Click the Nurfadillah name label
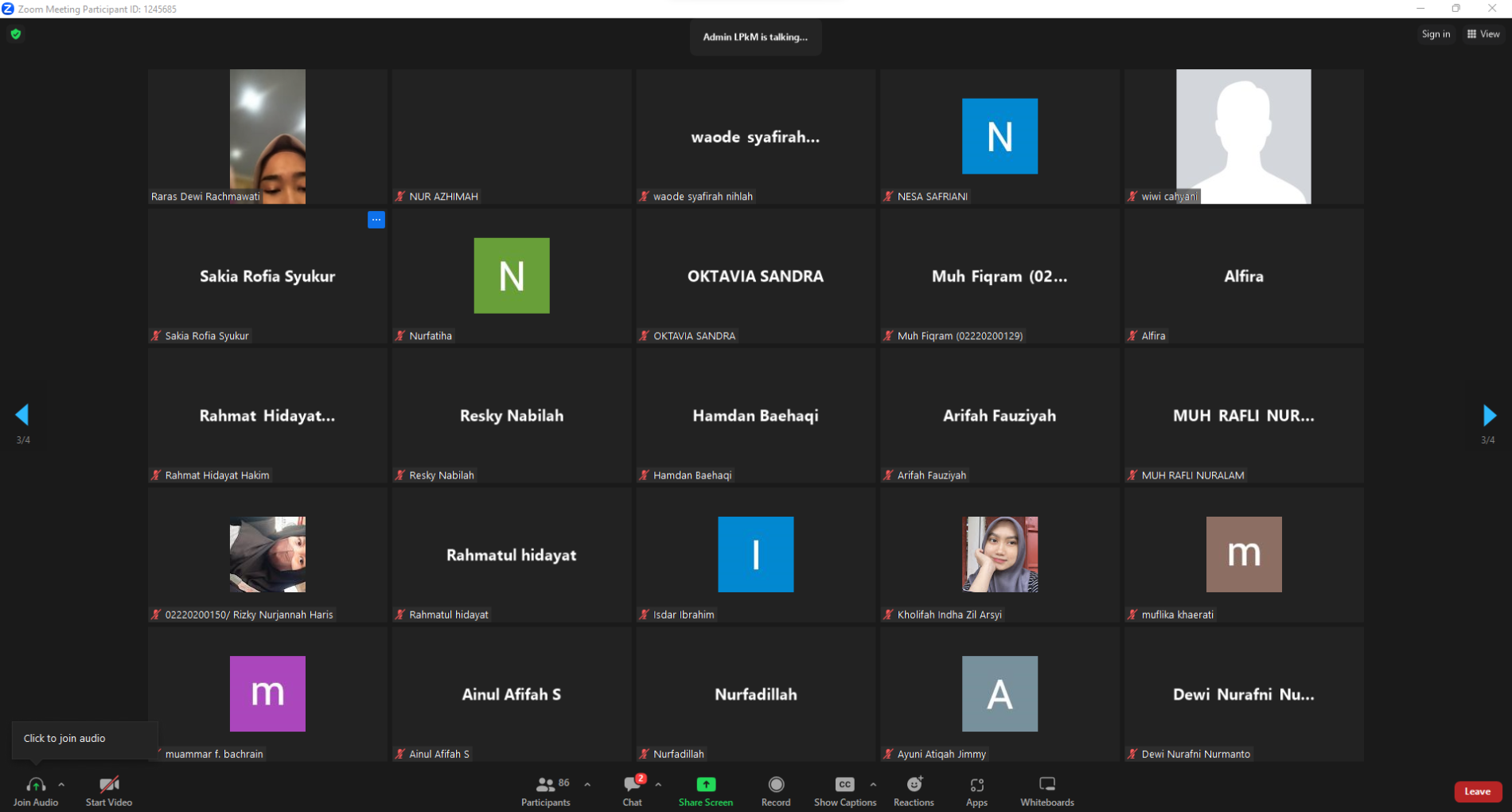 679,754
